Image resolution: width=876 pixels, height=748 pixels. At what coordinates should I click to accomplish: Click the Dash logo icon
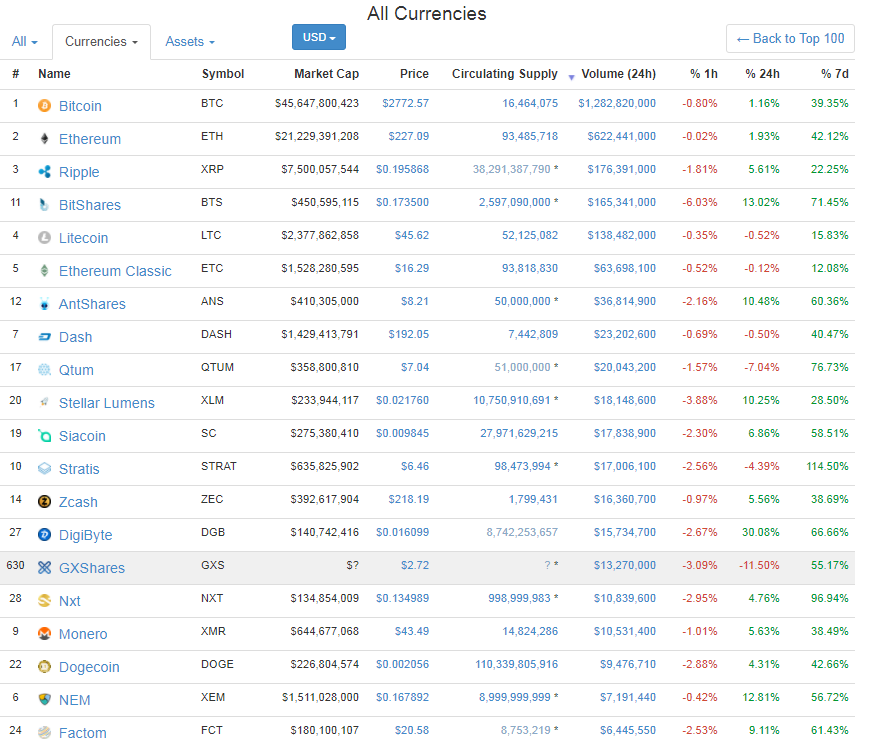point(45,336)
